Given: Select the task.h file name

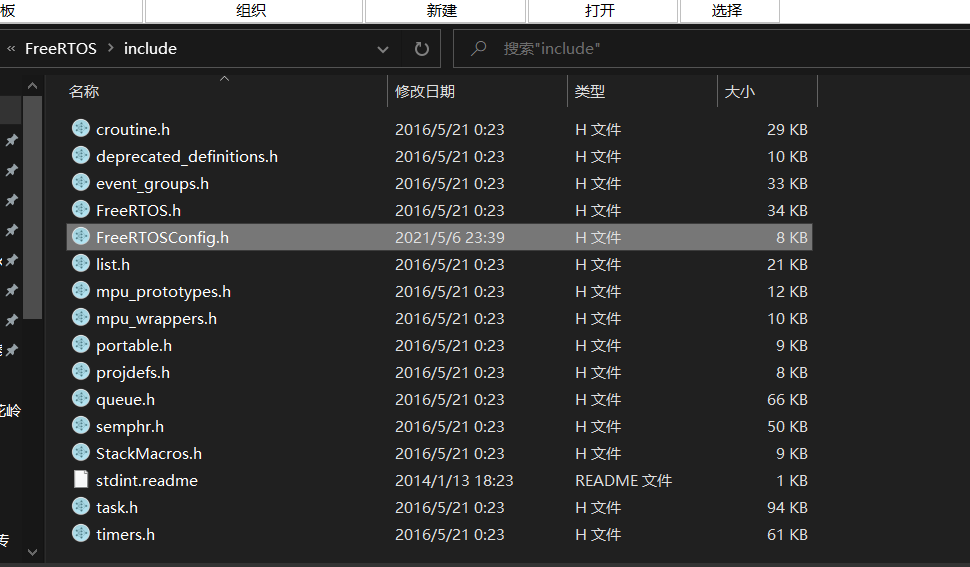Looking at the screenshot, I should click(117, 508).
